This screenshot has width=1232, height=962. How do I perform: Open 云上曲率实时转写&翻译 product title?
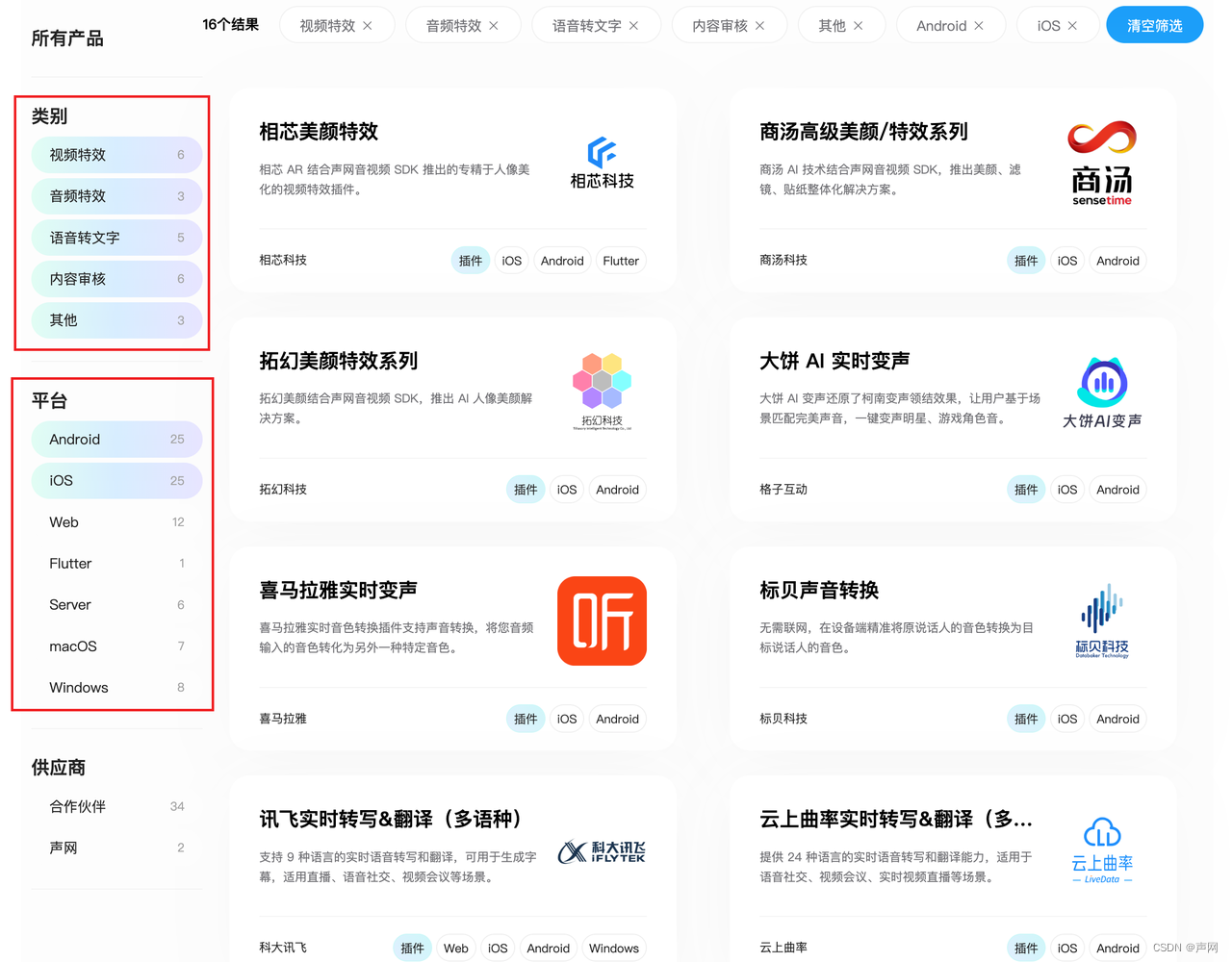click(x=896, y=819)
